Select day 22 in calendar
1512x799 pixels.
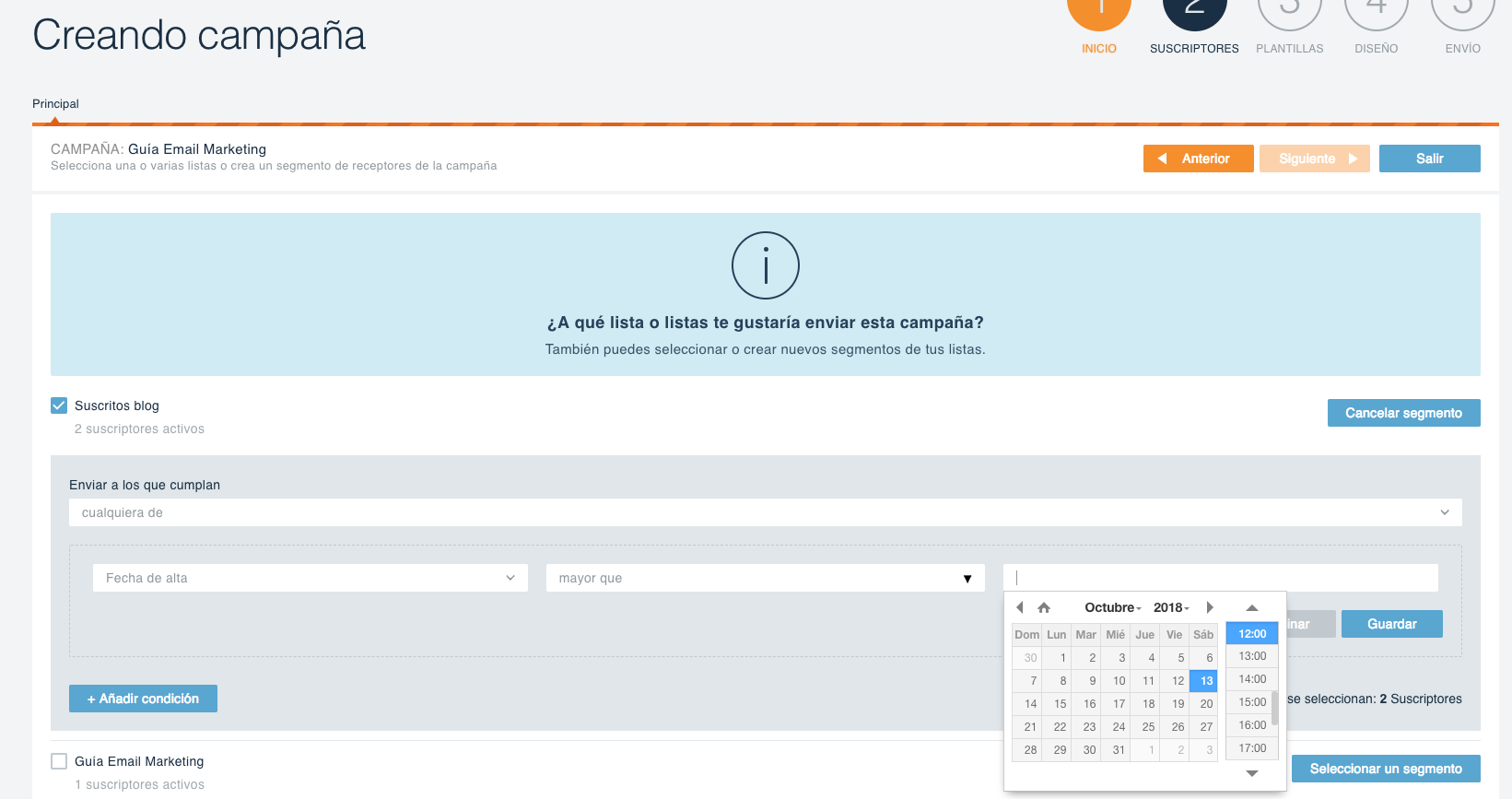(x=1057, y=727)
